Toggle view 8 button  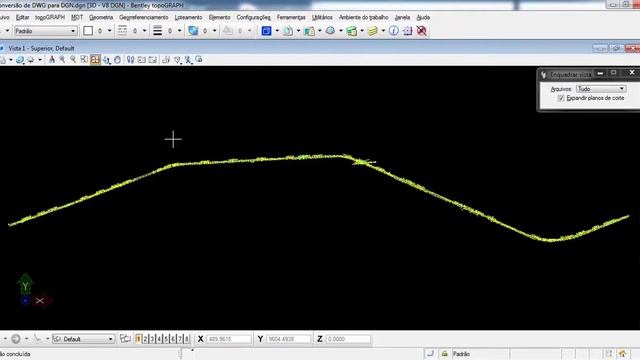(187, 339)
